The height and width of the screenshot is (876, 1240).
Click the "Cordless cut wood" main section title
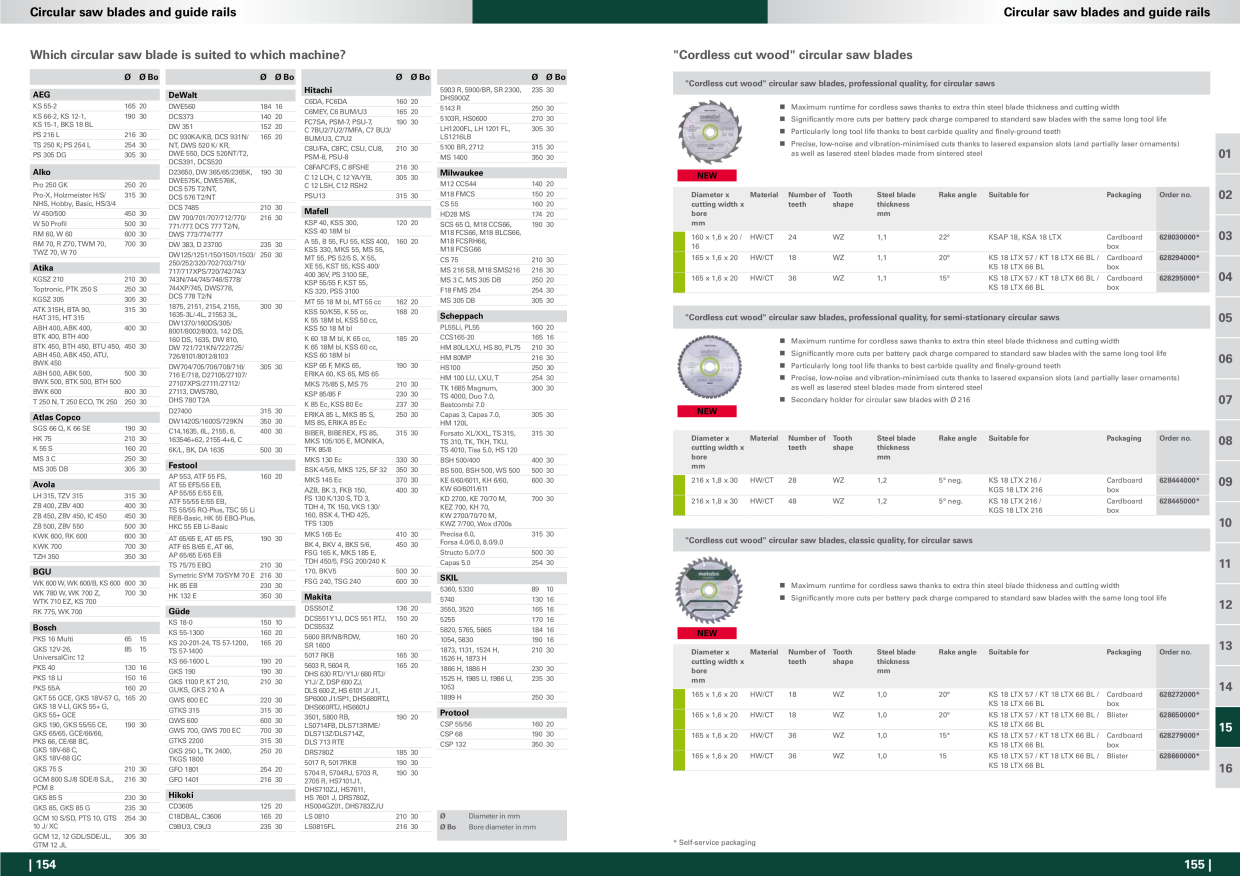coord(793,55)
